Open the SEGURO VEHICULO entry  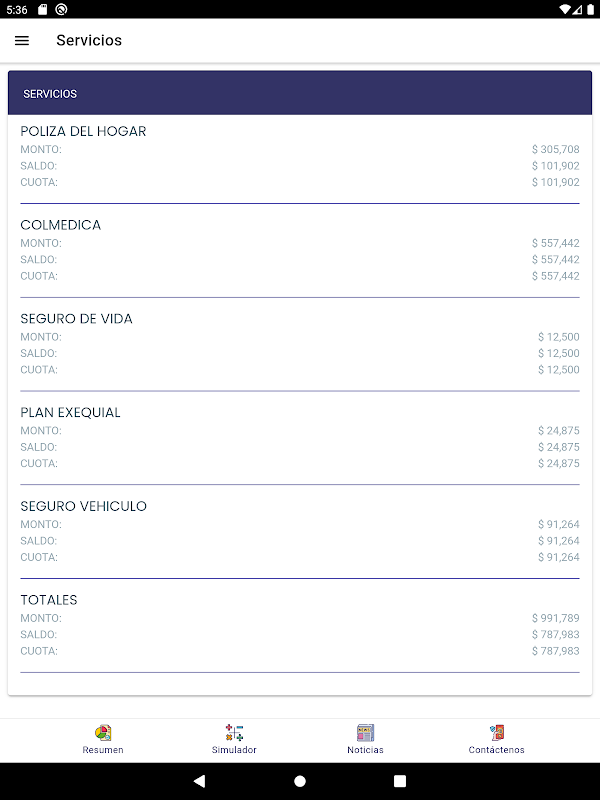300,532
